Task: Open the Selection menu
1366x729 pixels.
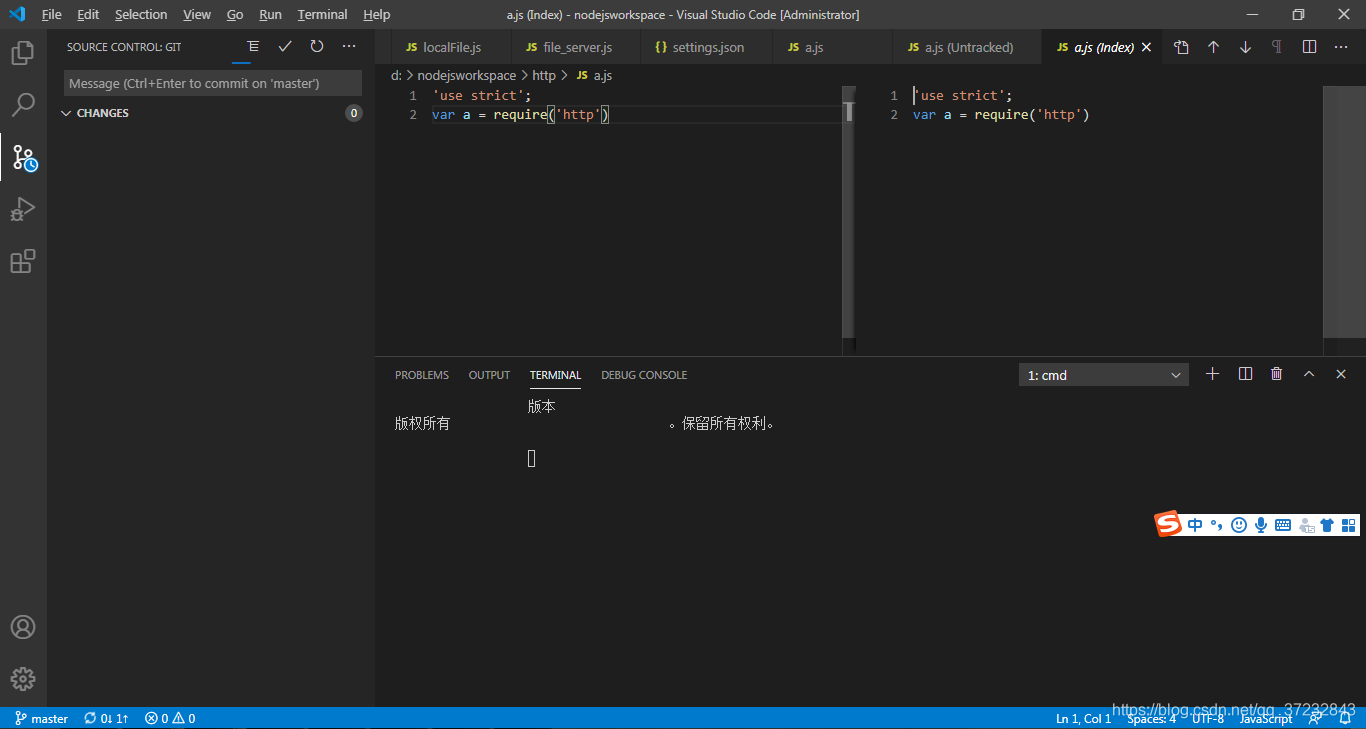Action: (x=141, y=14)
